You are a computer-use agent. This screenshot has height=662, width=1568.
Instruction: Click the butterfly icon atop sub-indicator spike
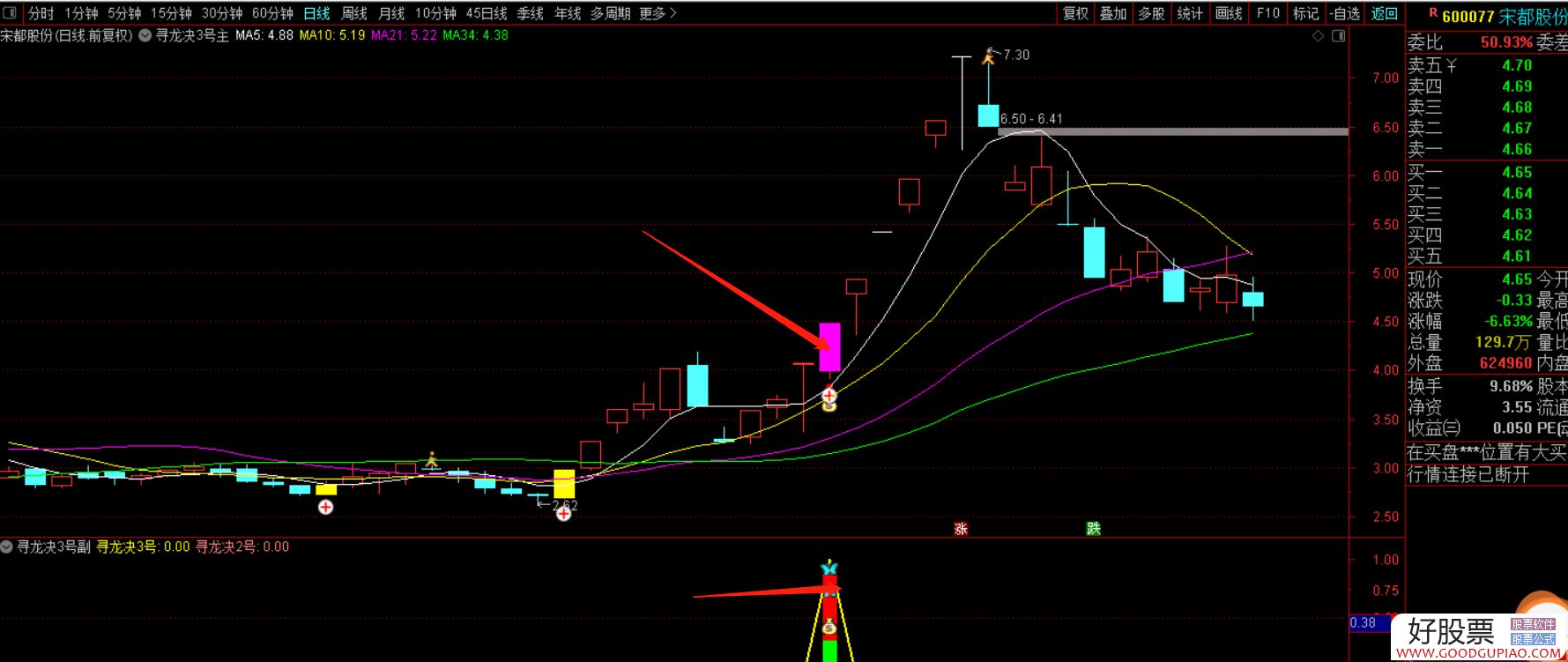(829, 569)
